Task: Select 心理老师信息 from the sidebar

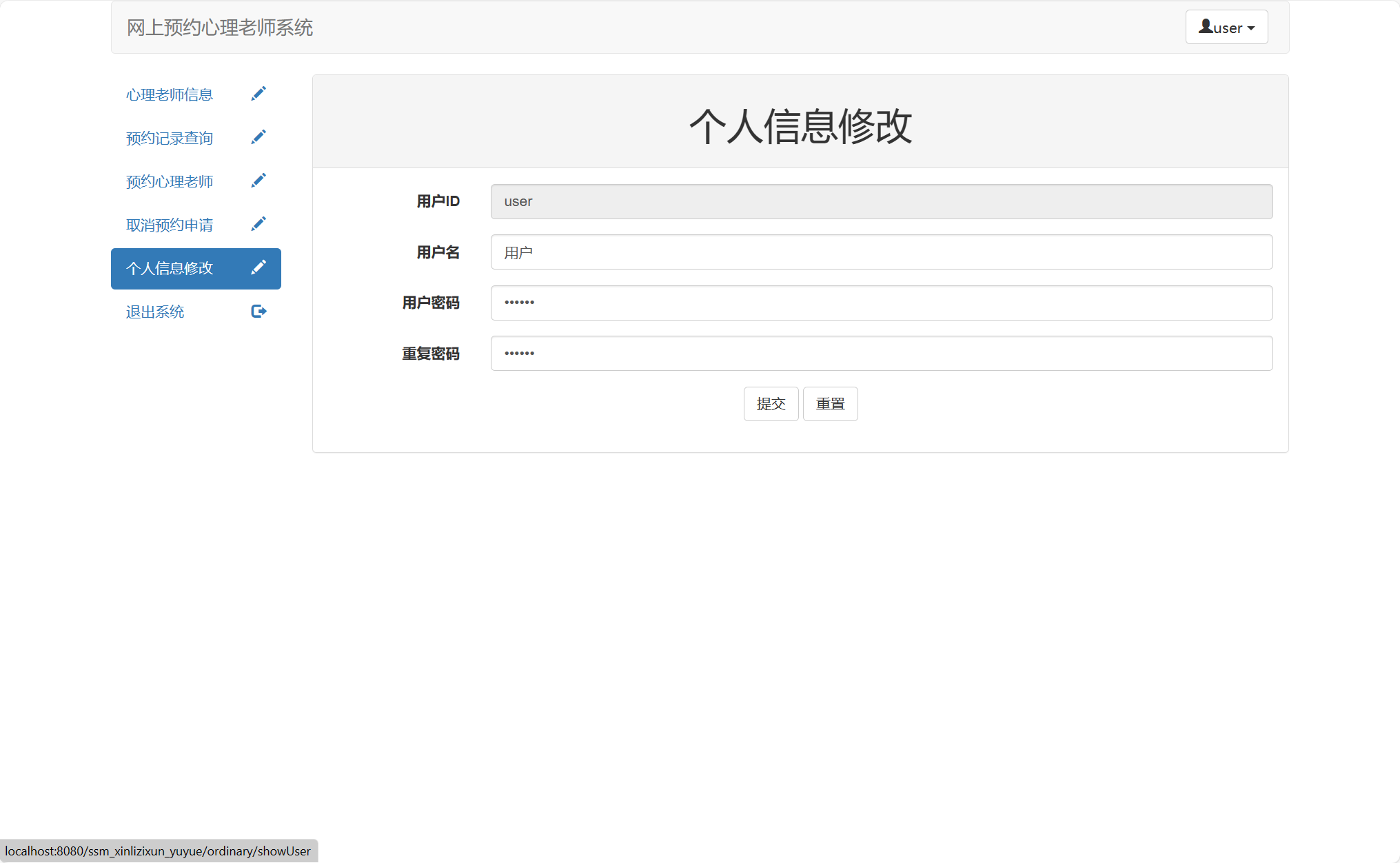Action: click(169, 94)
